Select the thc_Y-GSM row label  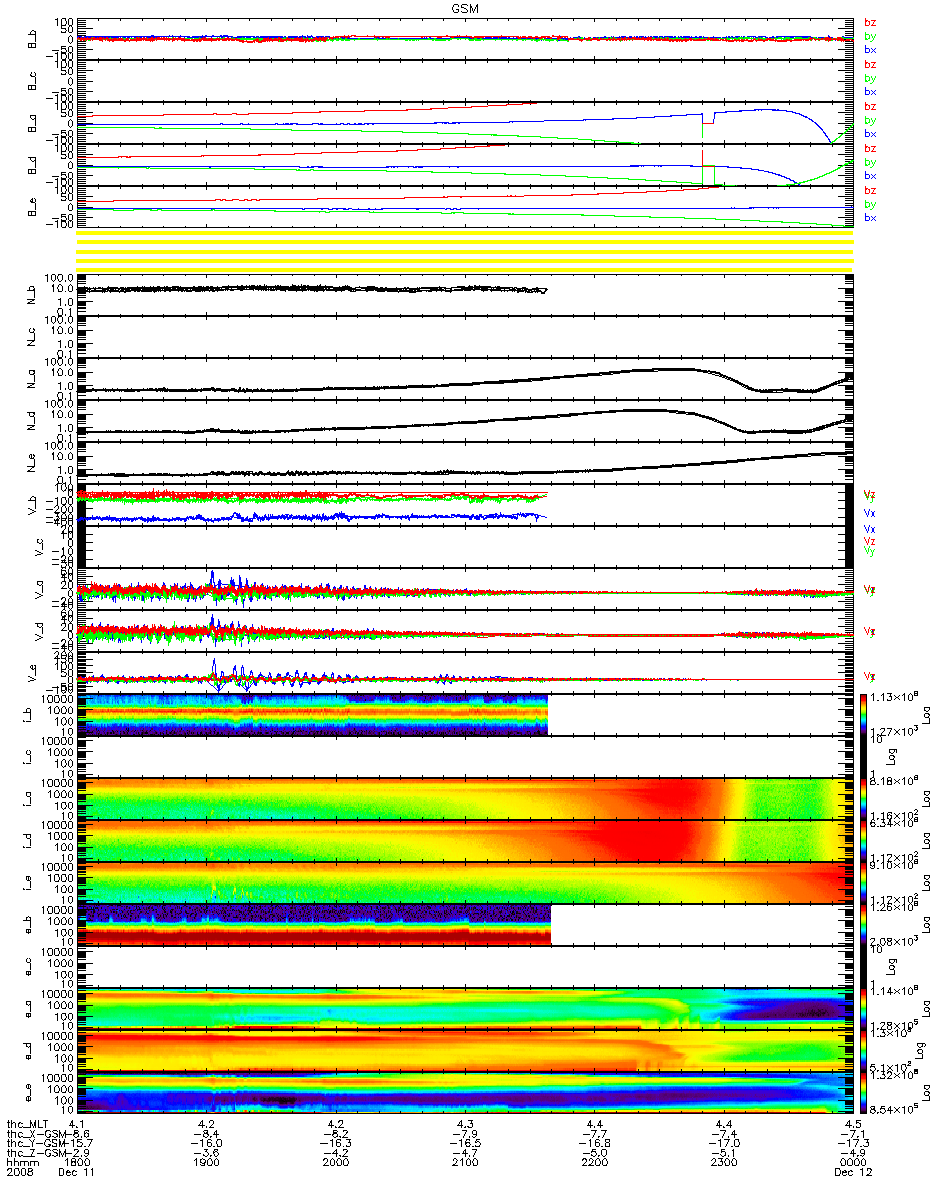point(37,1145)
